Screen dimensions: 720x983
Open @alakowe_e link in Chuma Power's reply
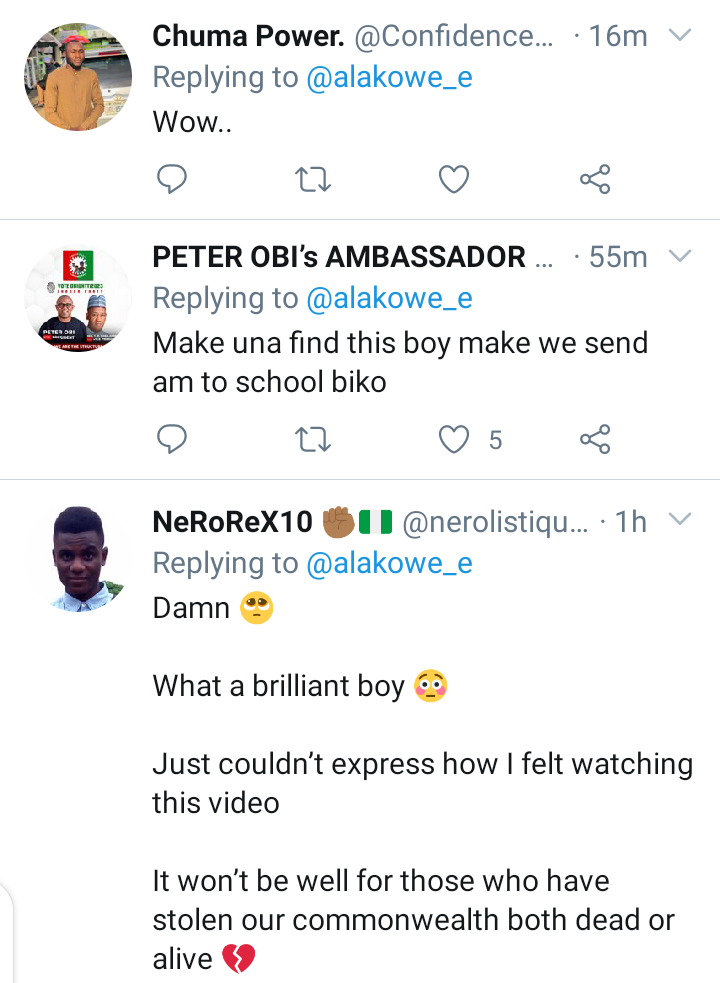389,79
